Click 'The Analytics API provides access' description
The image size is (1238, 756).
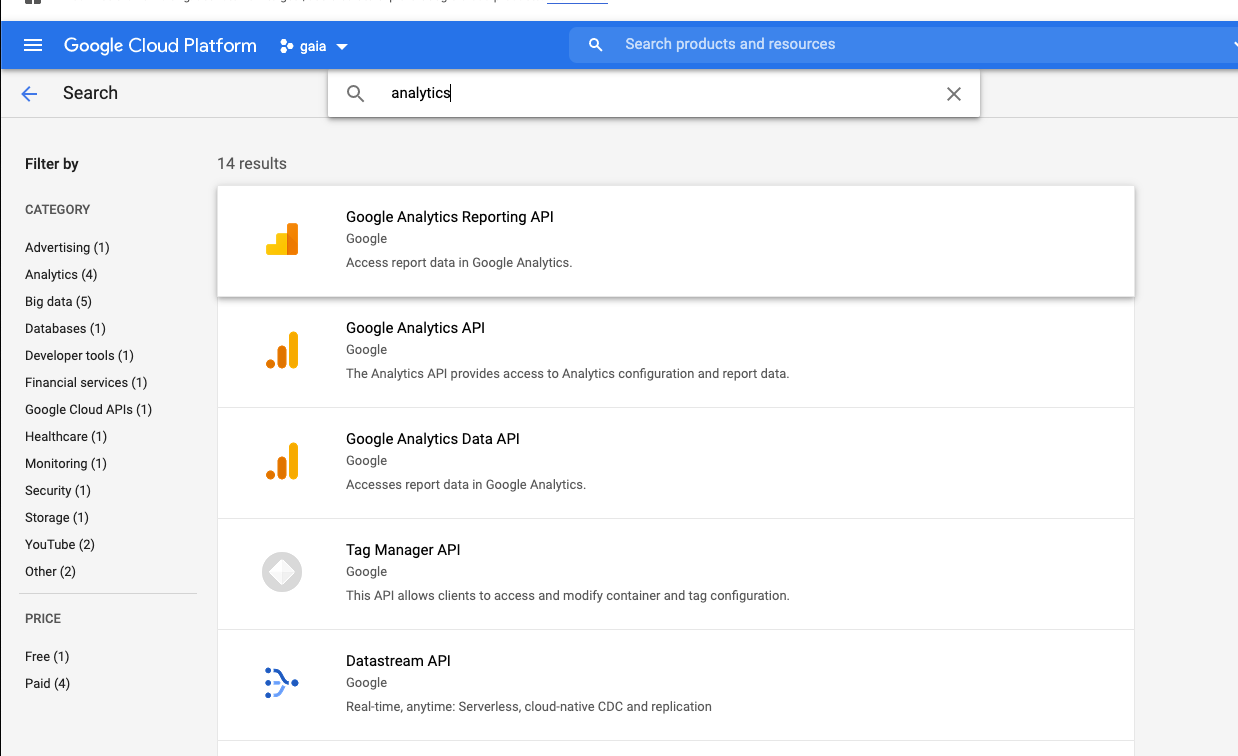[567, 374]
